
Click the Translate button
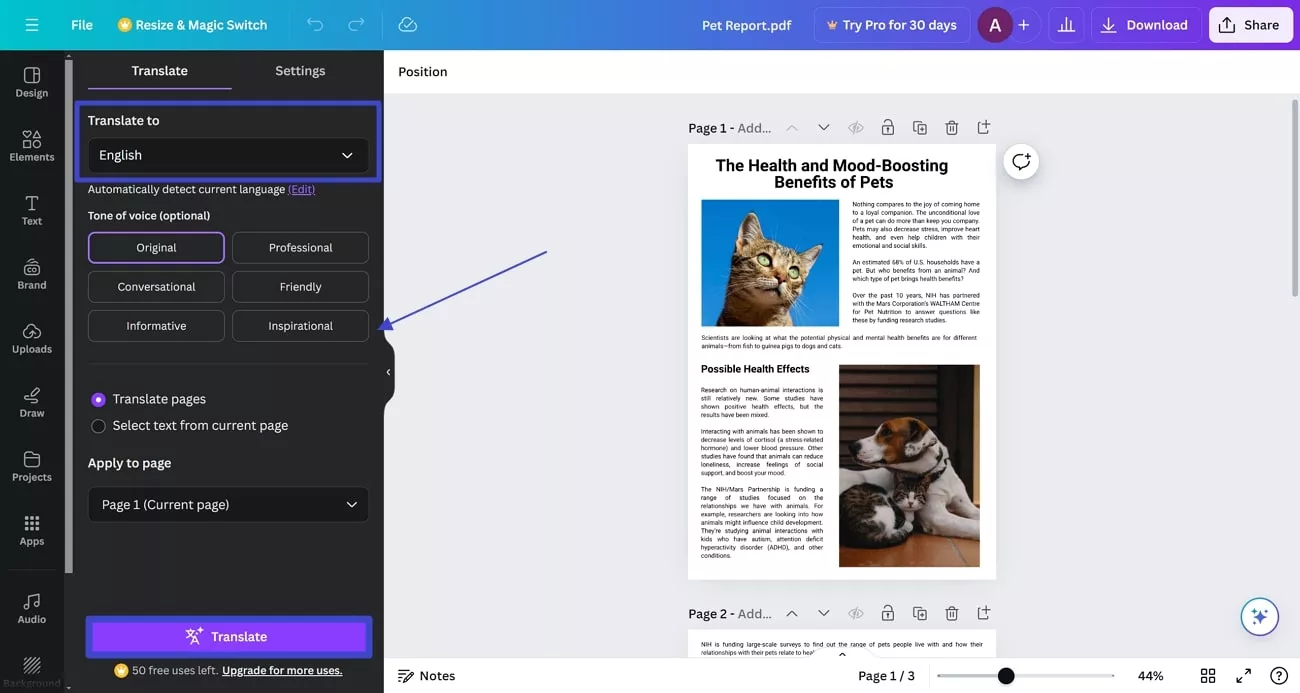click(x=228, y=636)
